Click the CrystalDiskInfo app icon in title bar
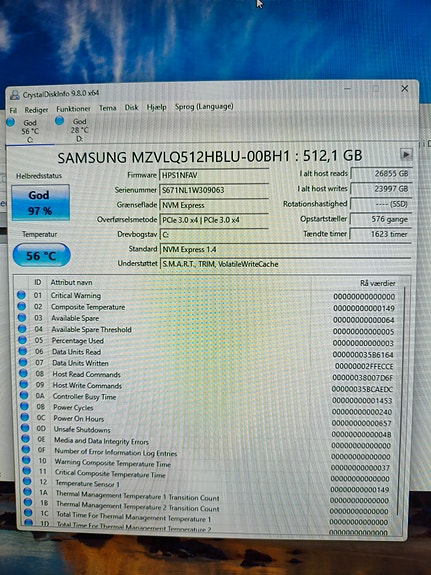 click(x=15, y=95)
